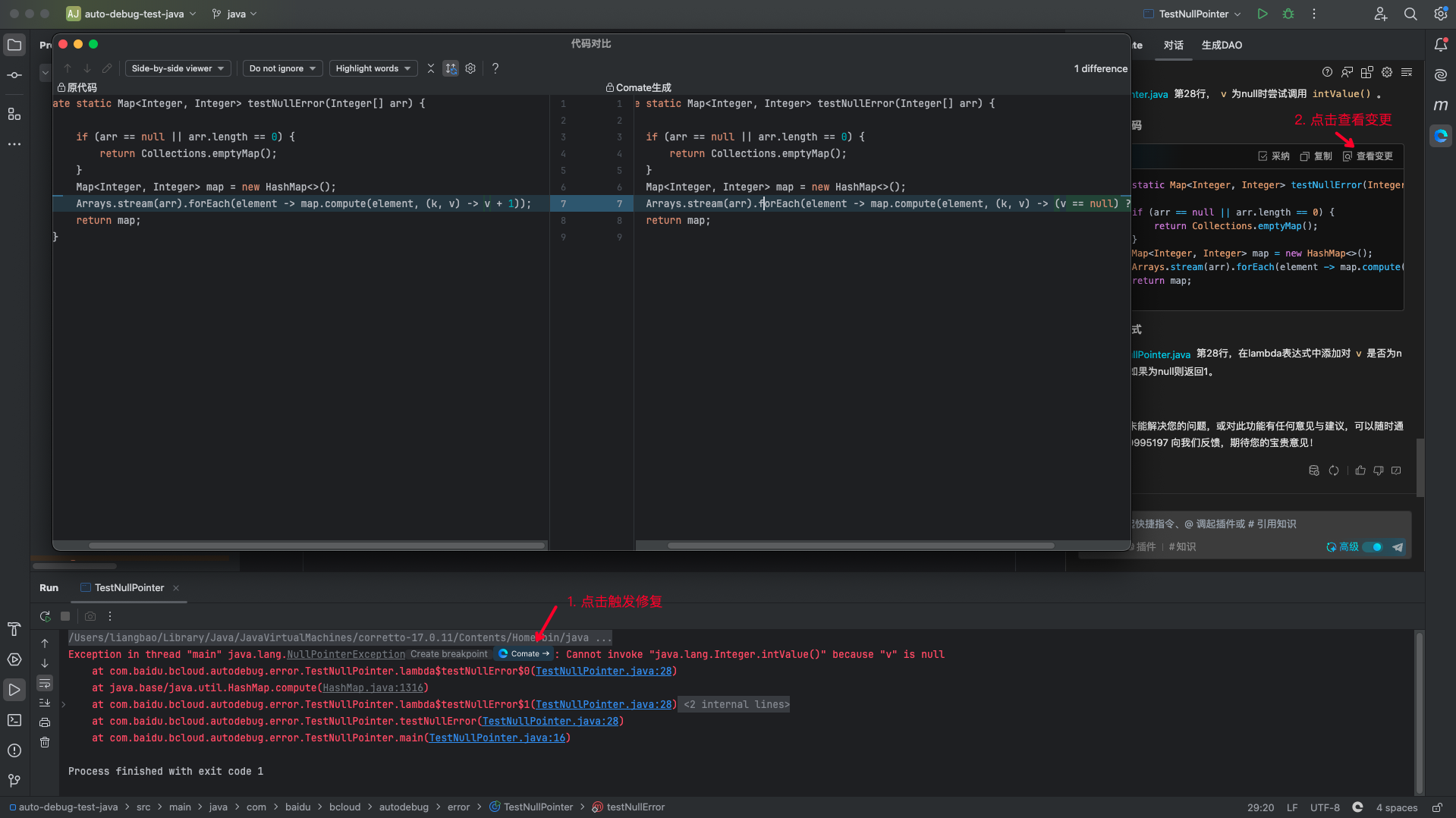Screen dimensions: 1456x818
Task: Open the Comate plugin panel icon
Action: pyautogui.click(x=1440, y=136)
